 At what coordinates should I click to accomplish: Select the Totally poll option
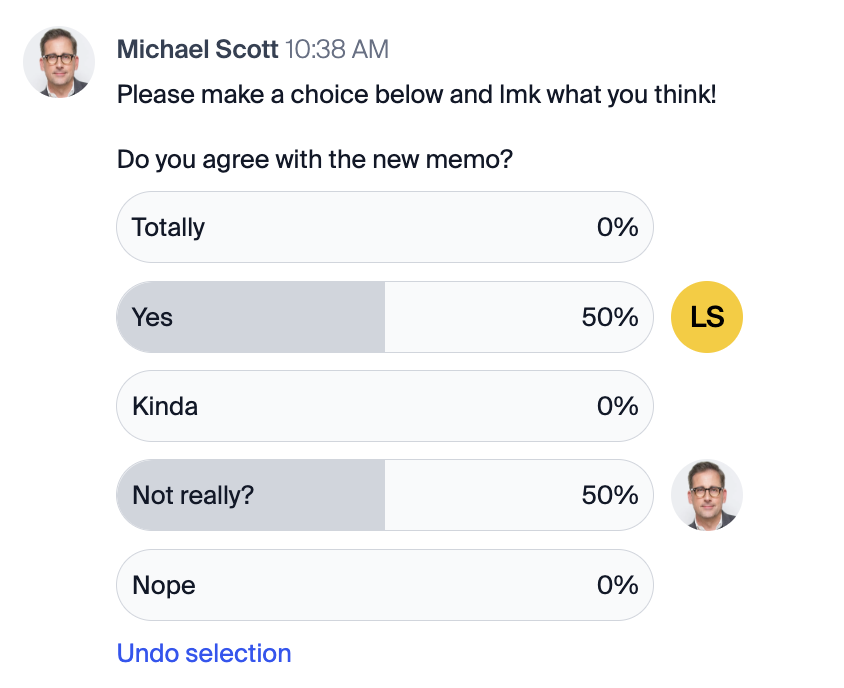point(384,227)
